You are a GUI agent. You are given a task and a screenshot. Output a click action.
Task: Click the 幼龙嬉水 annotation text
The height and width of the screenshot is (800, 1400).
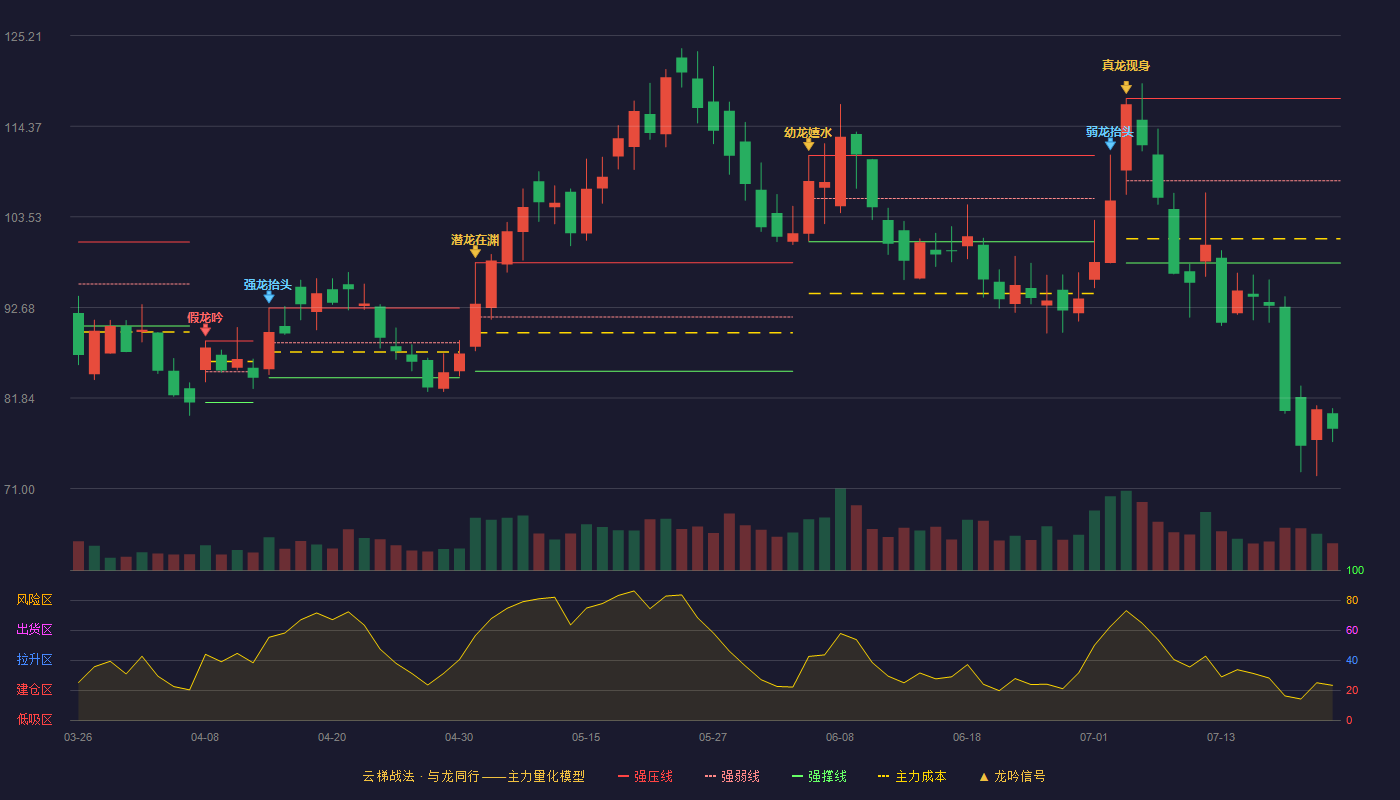coord(808,132)
